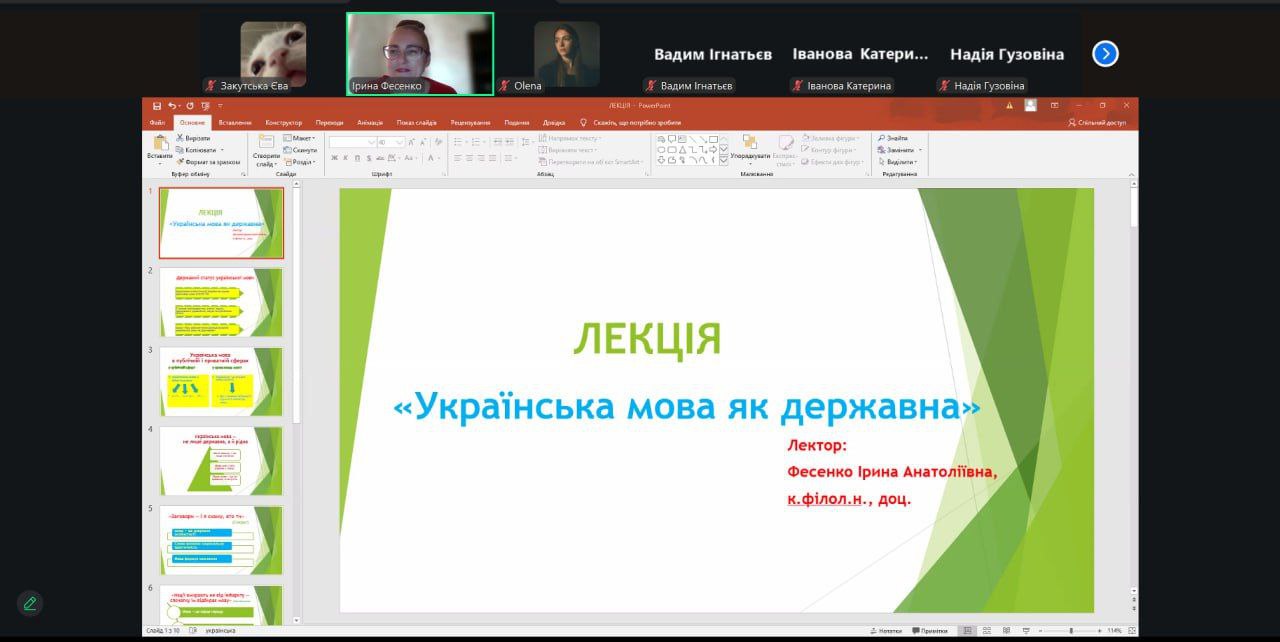Click the Find (Знайти) magnifier icon
The height and width of the screenshot is (642, 1280).
881,138
